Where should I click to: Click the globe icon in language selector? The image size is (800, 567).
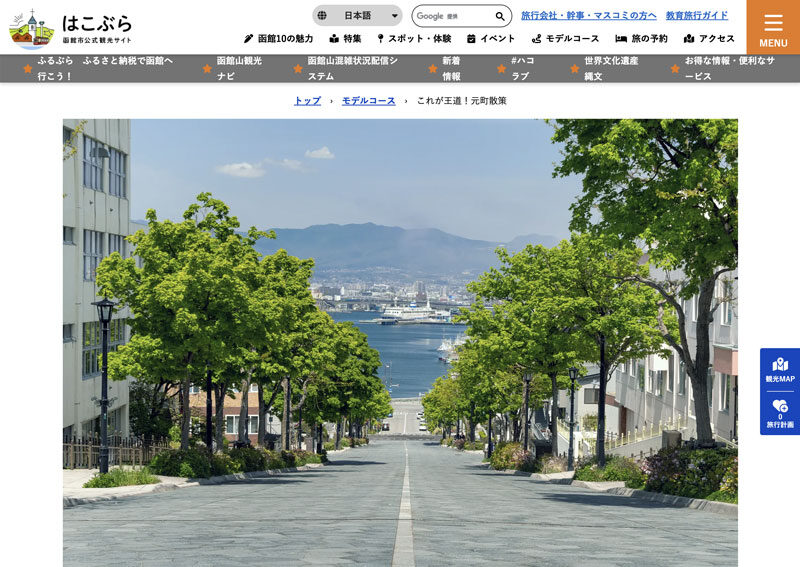(322, 16)
